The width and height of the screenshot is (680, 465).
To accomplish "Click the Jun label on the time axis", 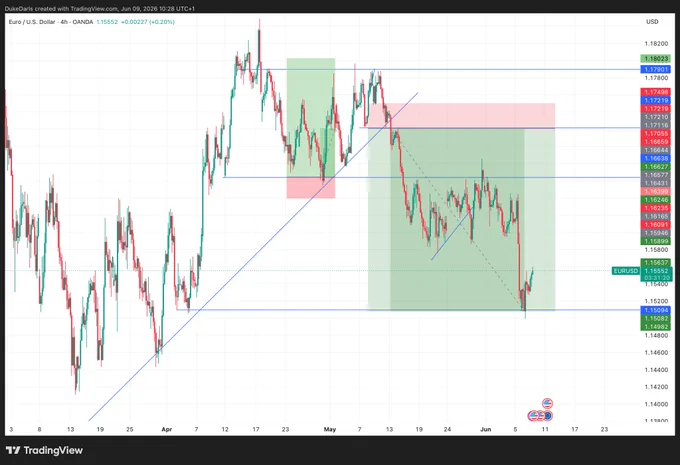I will coord(486,429).
